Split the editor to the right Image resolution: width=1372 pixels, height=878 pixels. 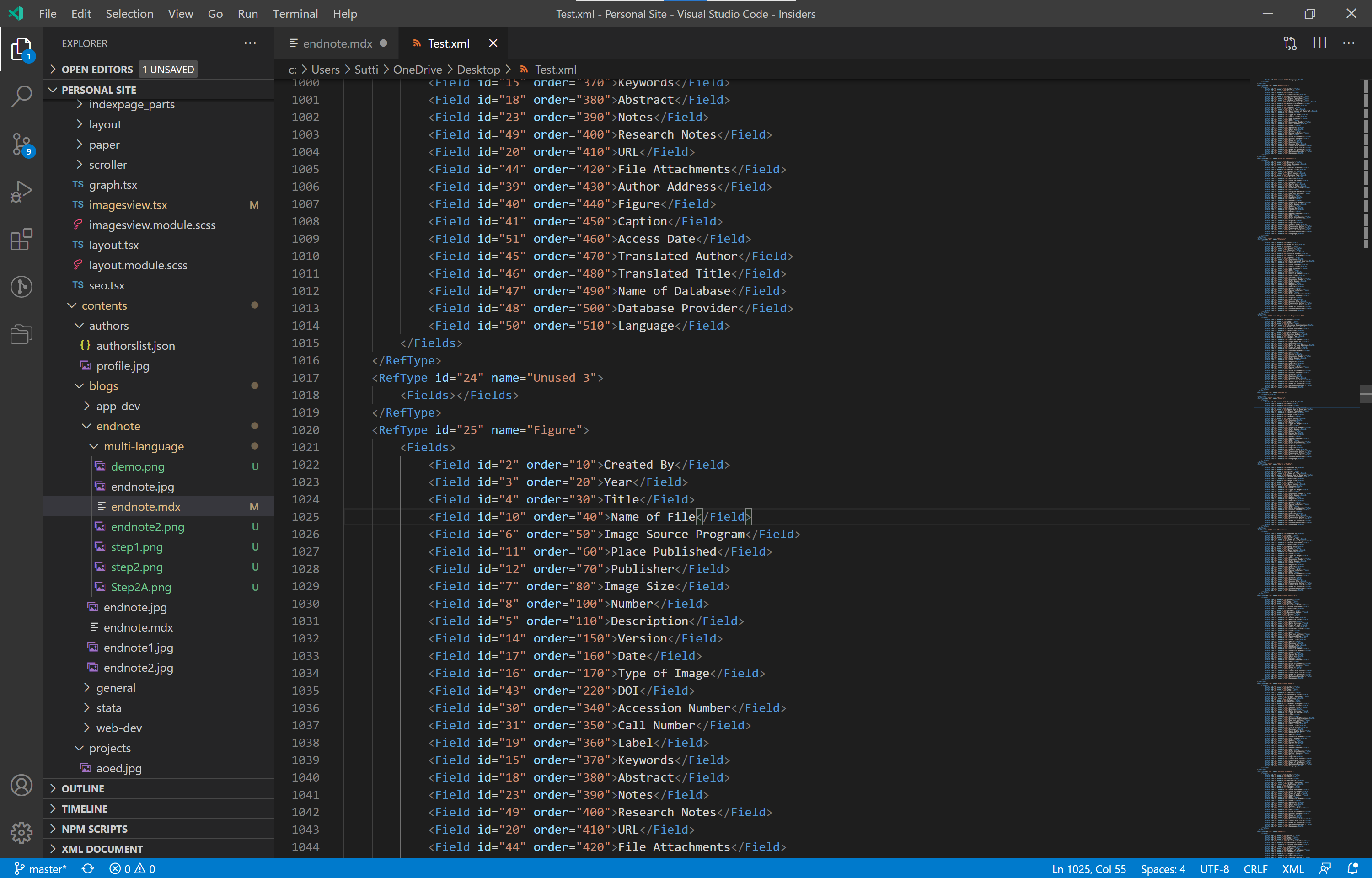pyautogui.click(x=1319, y=43)
